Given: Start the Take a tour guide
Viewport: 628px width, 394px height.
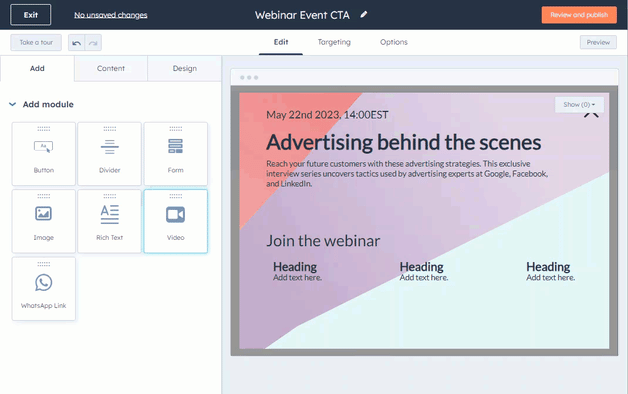Looking at the screenshot, I should (x=36, y=42).
